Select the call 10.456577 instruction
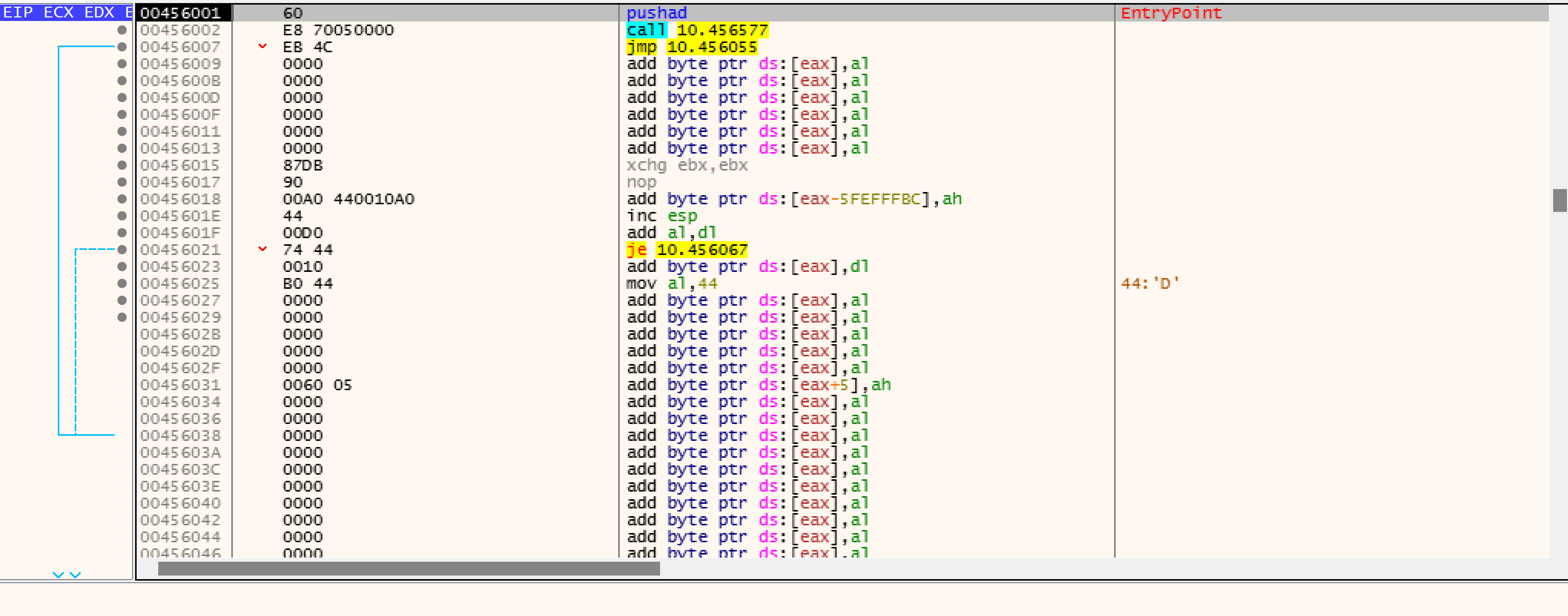The image size is (1568, 616). pos(697,30)
